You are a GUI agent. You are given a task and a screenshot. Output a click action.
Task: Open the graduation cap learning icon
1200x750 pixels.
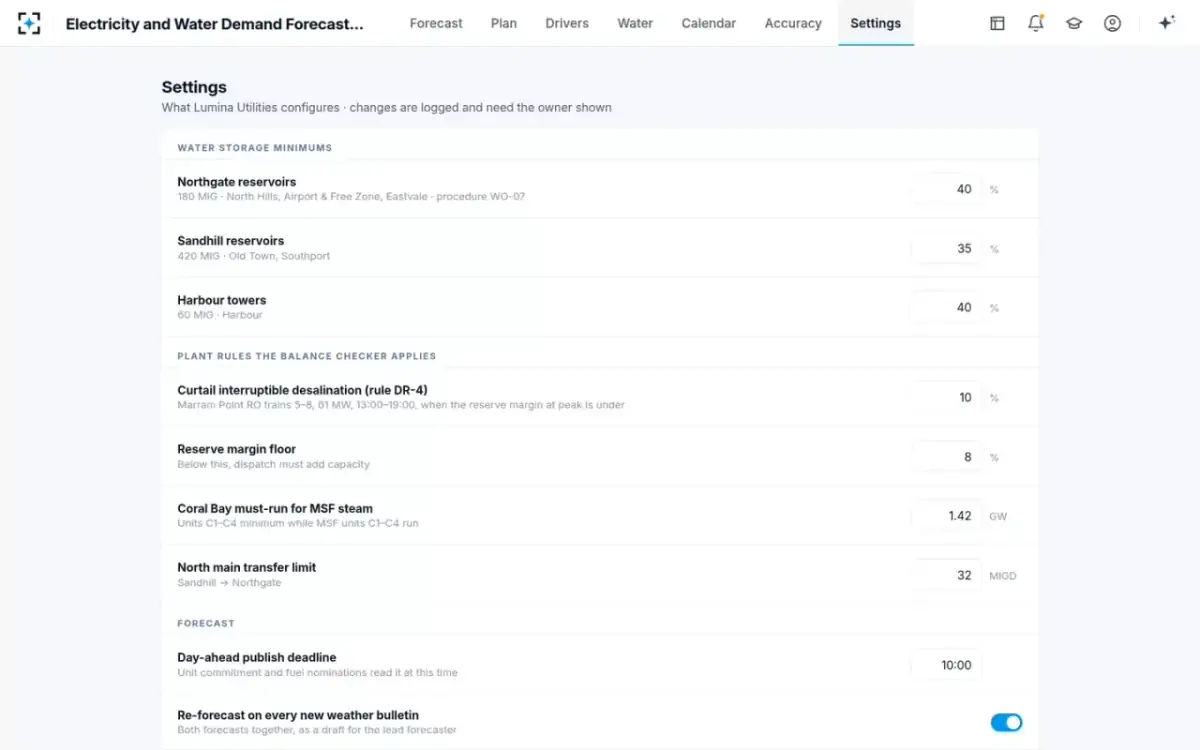tap(1074, 23)
